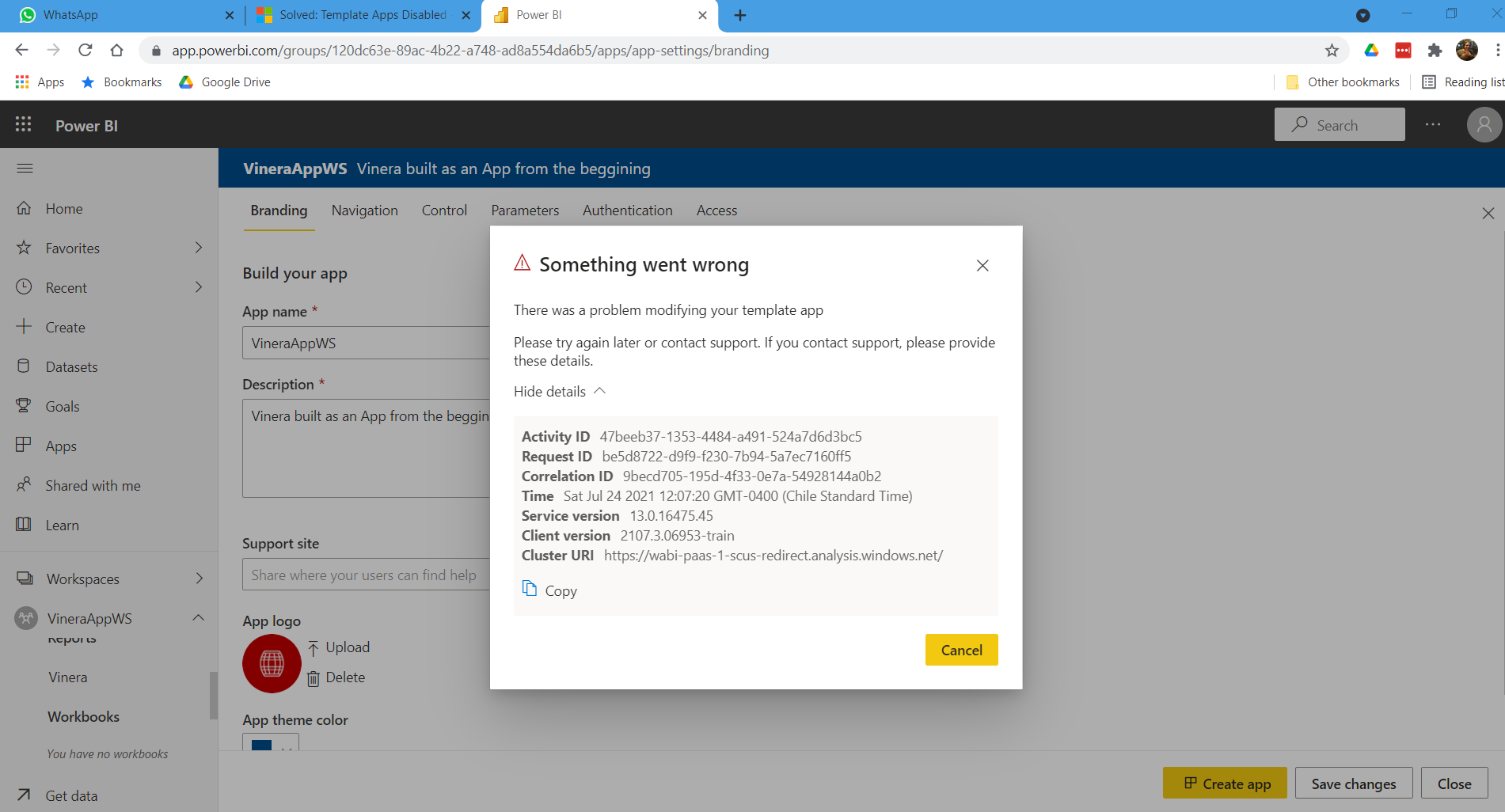The width and height of the screenshot is (1505, 812).
Task: Close the Something went wrong dialog
Action: coord(982,265)
